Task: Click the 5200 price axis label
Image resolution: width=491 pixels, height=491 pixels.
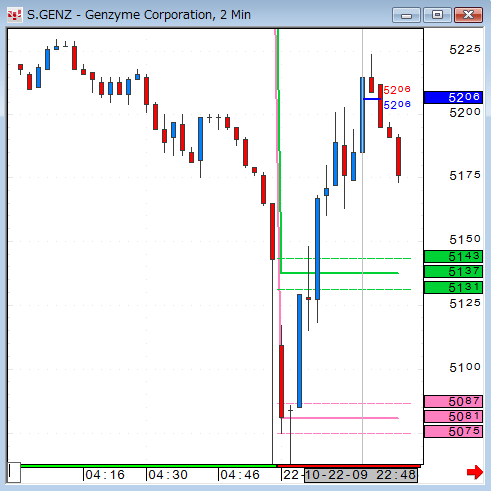Action: (465, 113)
